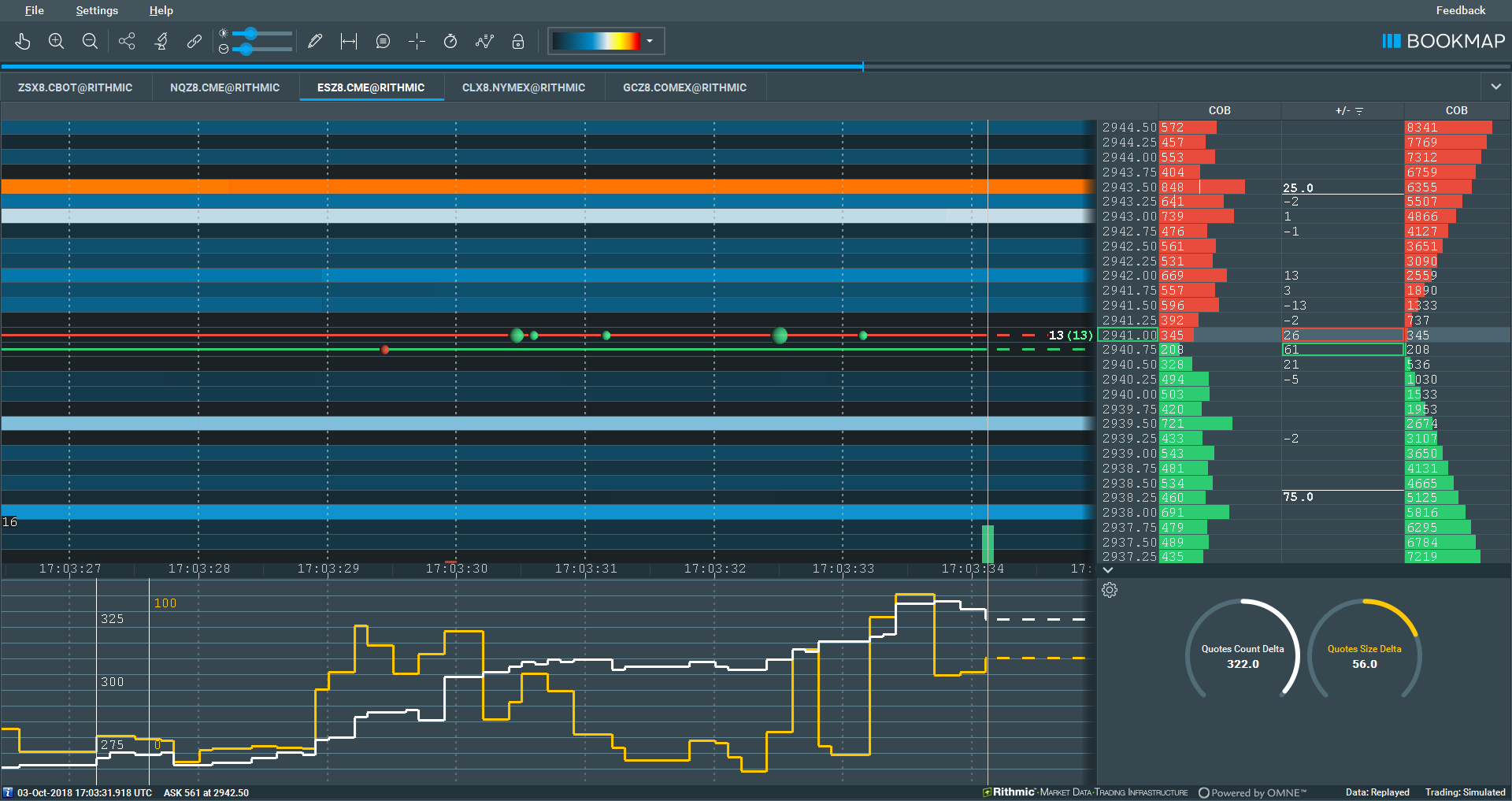Viewport: 1512px width, 801px height.
Task: Click the ASK 561 at 2942.50 status
Action: click(206, 792)
